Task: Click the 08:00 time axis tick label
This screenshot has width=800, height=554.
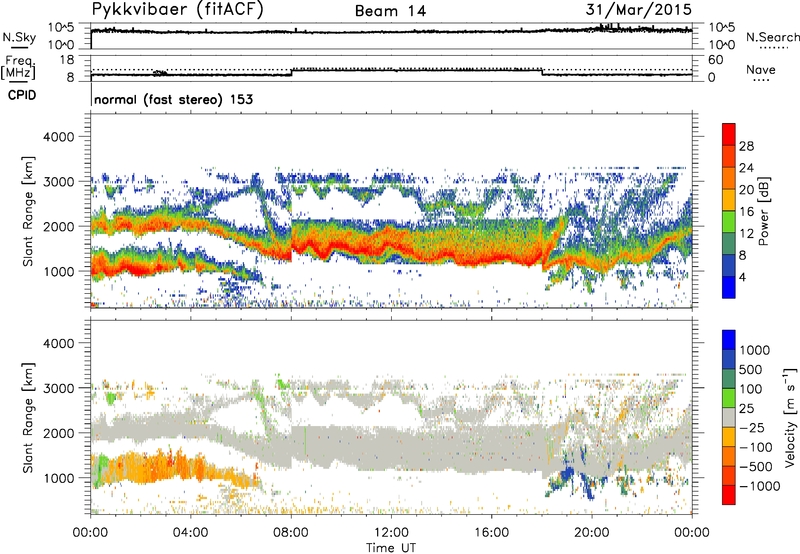Action: [291, 533]
